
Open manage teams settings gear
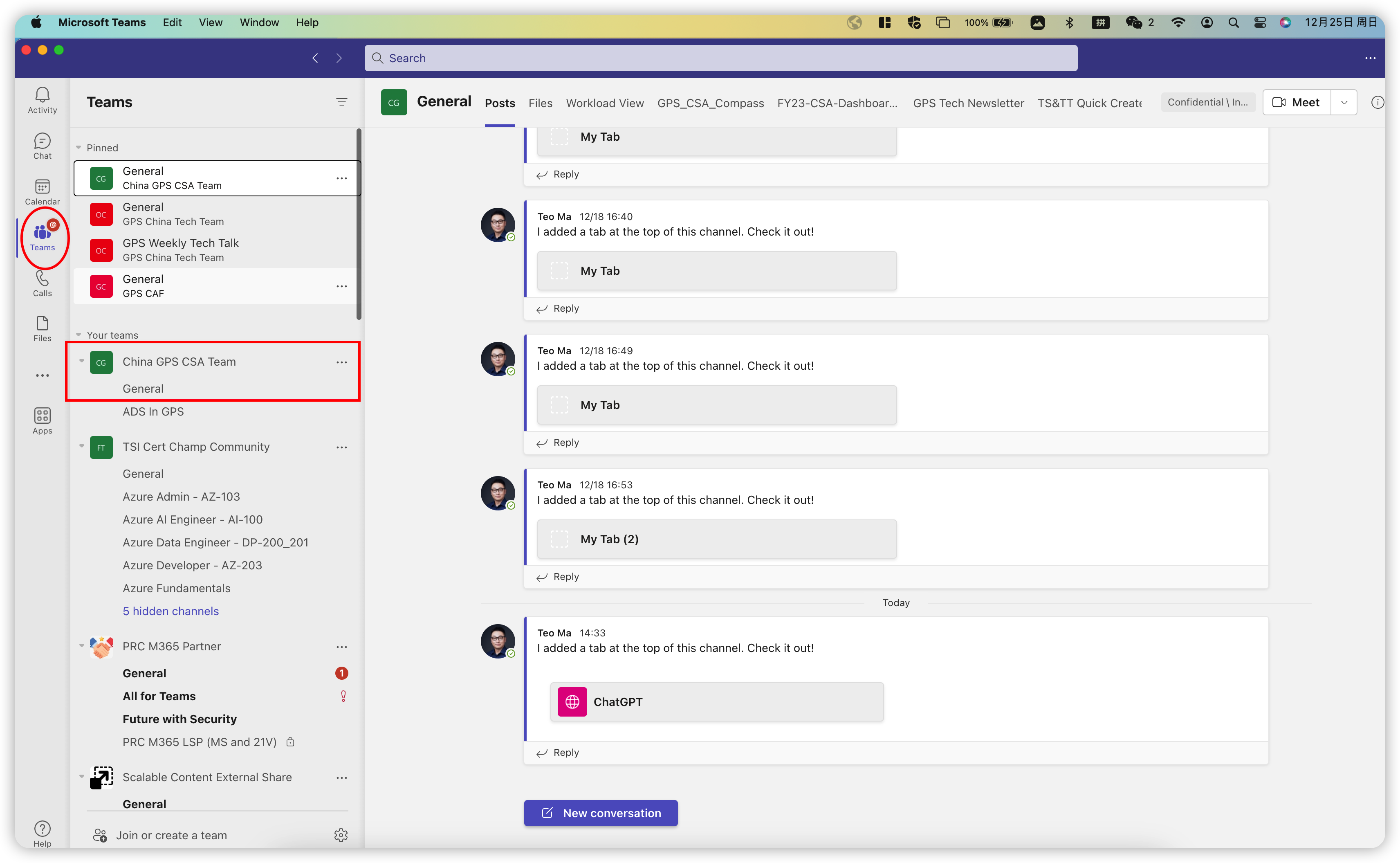pyautogui.click(x=341, y=835)
